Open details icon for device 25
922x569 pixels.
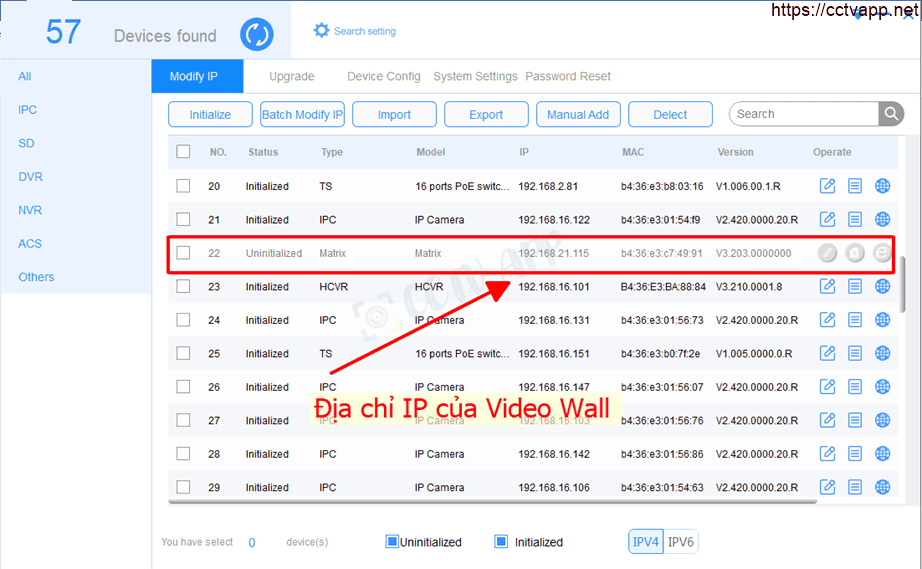pyautogui.click(x=855, y=354)
